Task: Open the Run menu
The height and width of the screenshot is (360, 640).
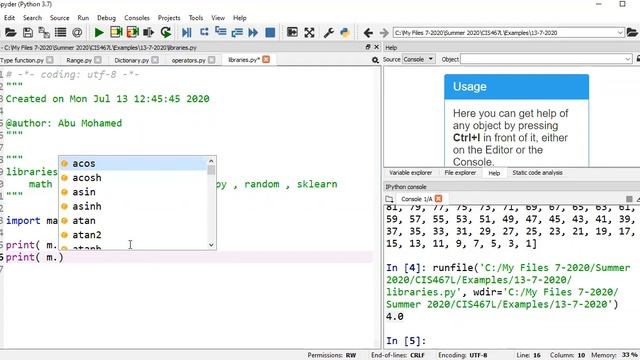Action: [83, 18]
